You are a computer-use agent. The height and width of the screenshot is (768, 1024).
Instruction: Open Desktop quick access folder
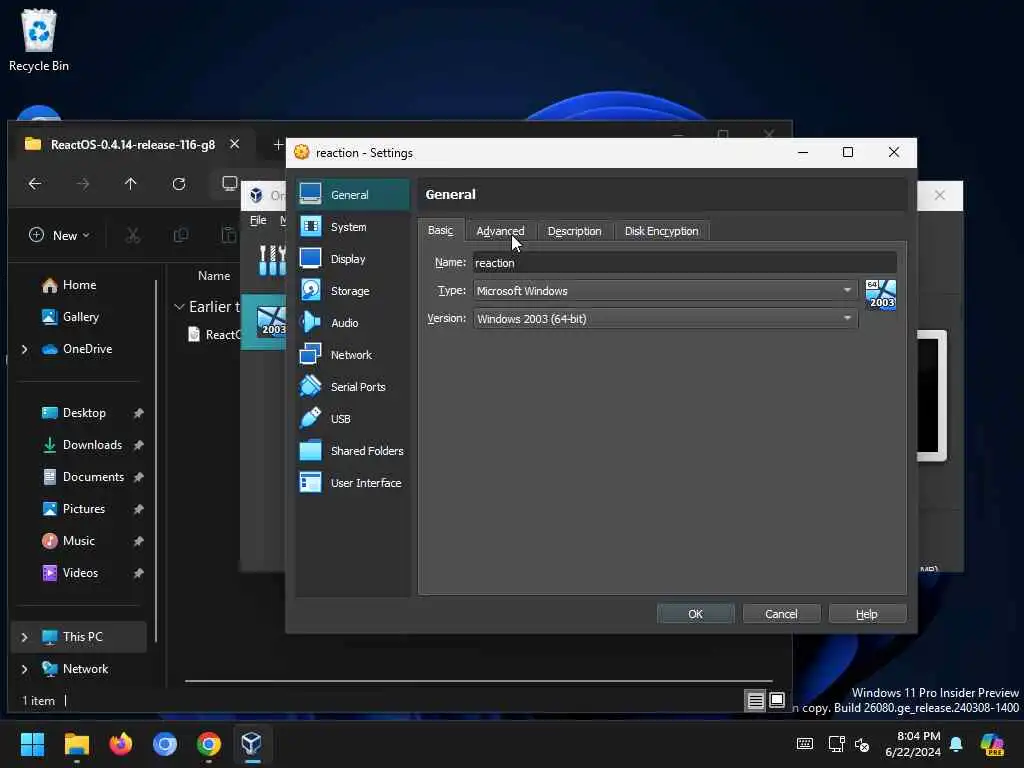coord(84,413)
